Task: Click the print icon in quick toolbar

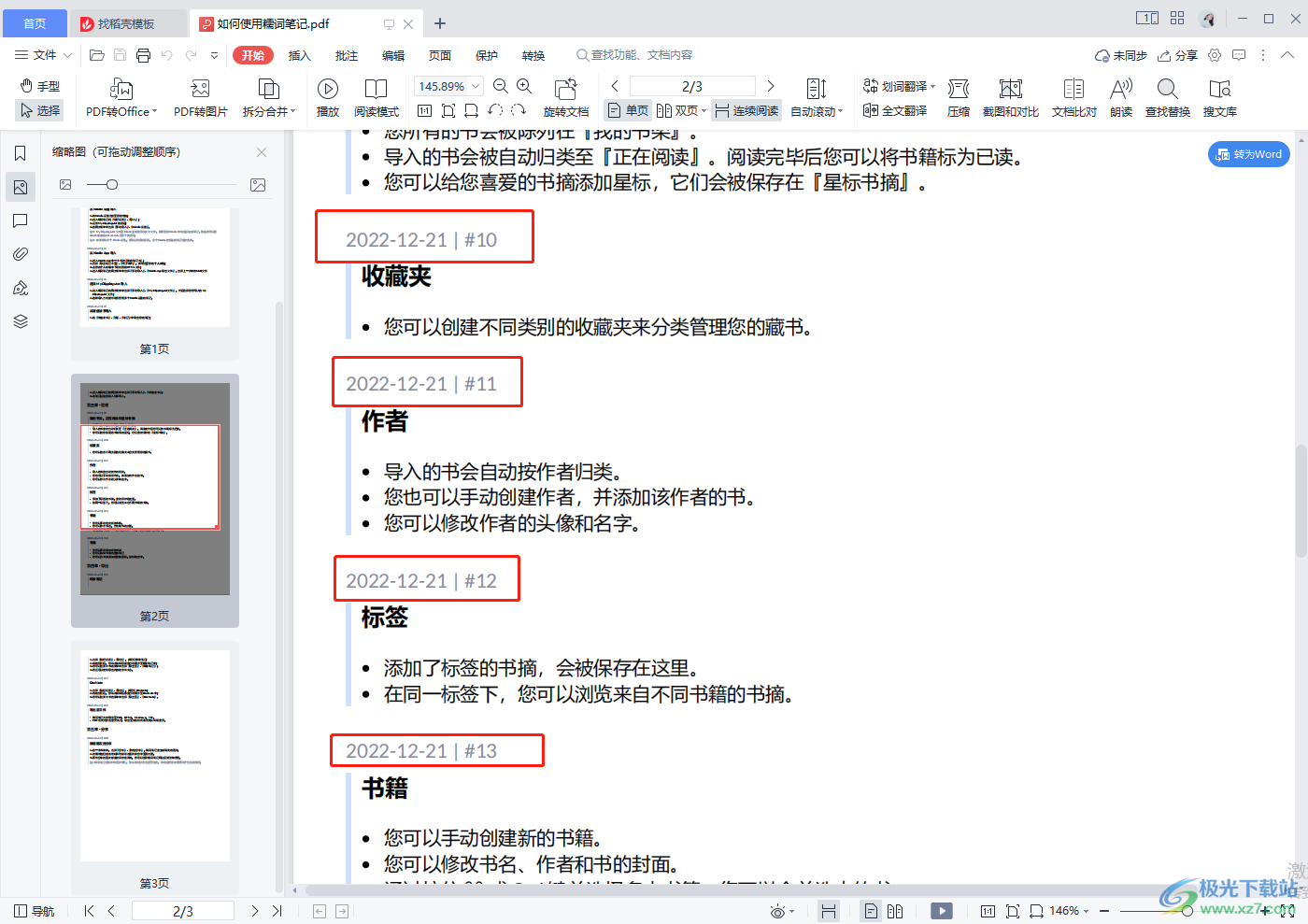Action: click(x=143, y=55)
